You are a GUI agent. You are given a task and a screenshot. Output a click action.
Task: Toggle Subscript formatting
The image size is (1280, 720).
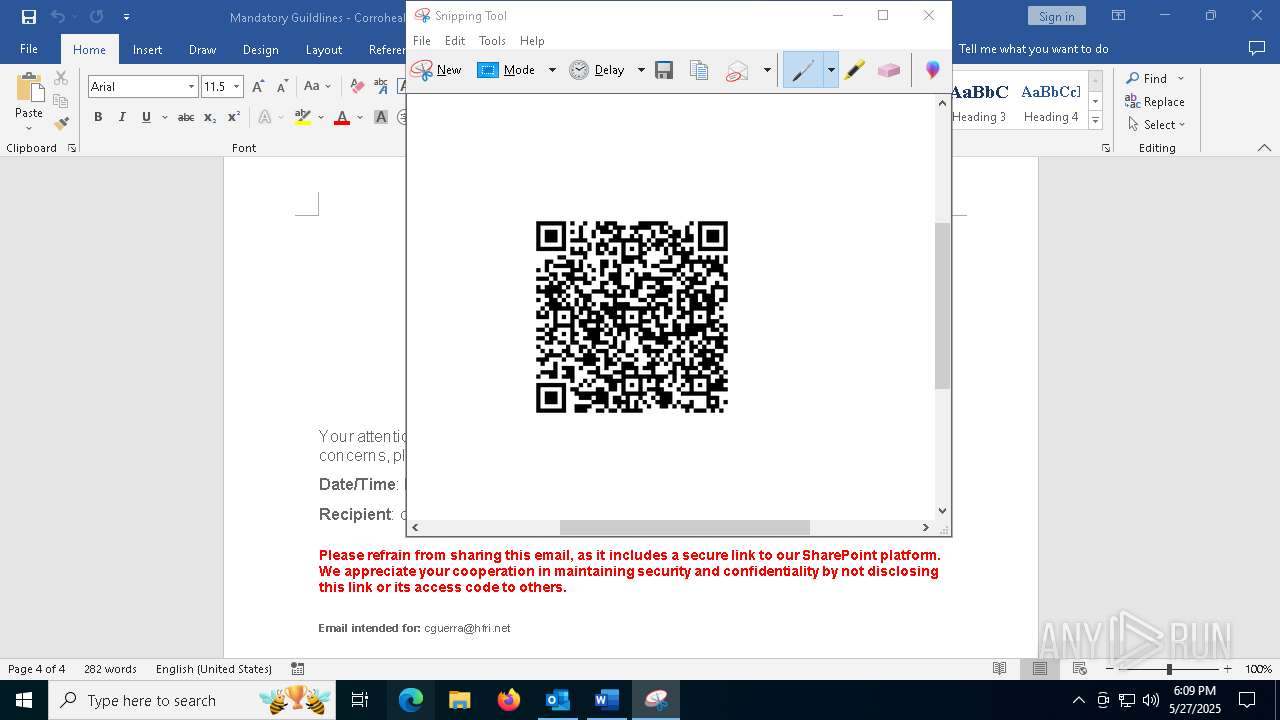point(210,117)
